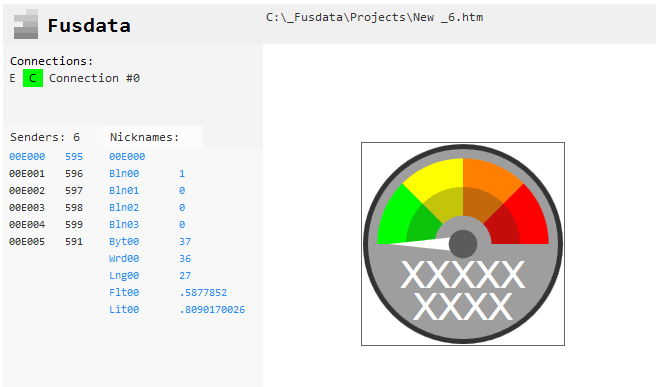Click the Senders: 6 header
Screen dimensions: 656x387
(x=45, y=137)
